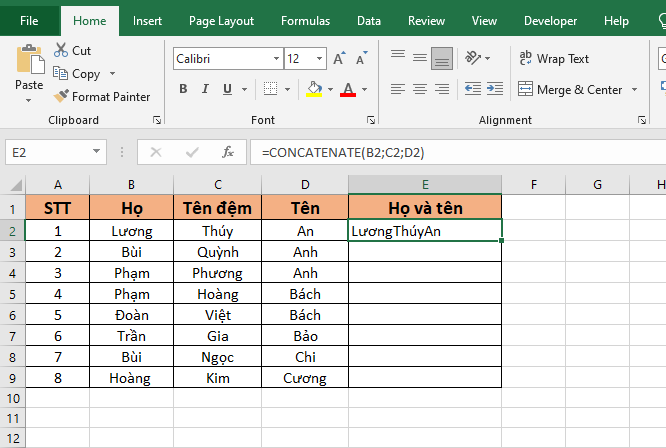Viewport: 666px width, 448px height.
Task: Click the formula bar with CONCATENATE formula
Action: [x=458, y=152]
